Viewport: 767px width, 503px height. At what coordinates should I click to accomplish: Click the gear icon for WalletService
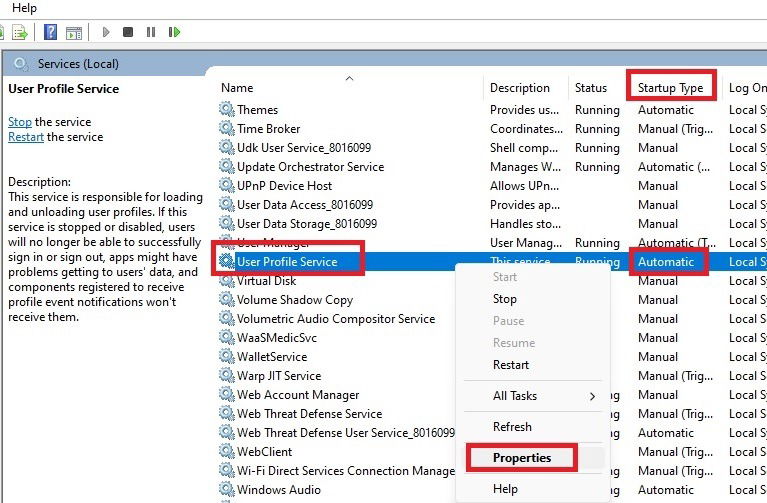(226, 356)
